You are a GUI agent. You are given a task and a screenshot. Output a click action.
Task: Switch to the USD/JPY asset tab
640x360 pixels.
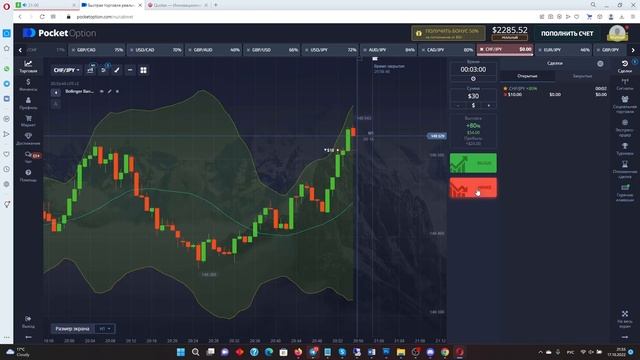(330, 50)
